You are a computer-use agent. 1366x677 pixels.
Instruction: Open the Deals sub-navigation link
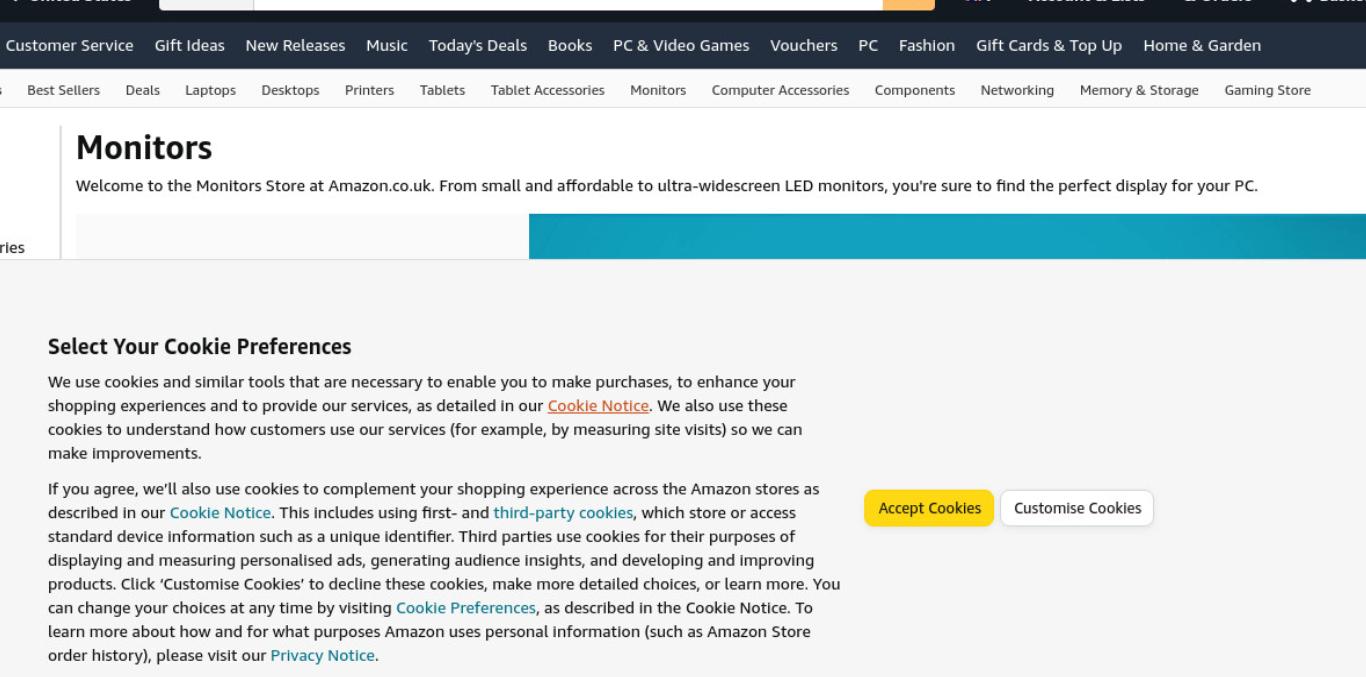tap(142, 90)
